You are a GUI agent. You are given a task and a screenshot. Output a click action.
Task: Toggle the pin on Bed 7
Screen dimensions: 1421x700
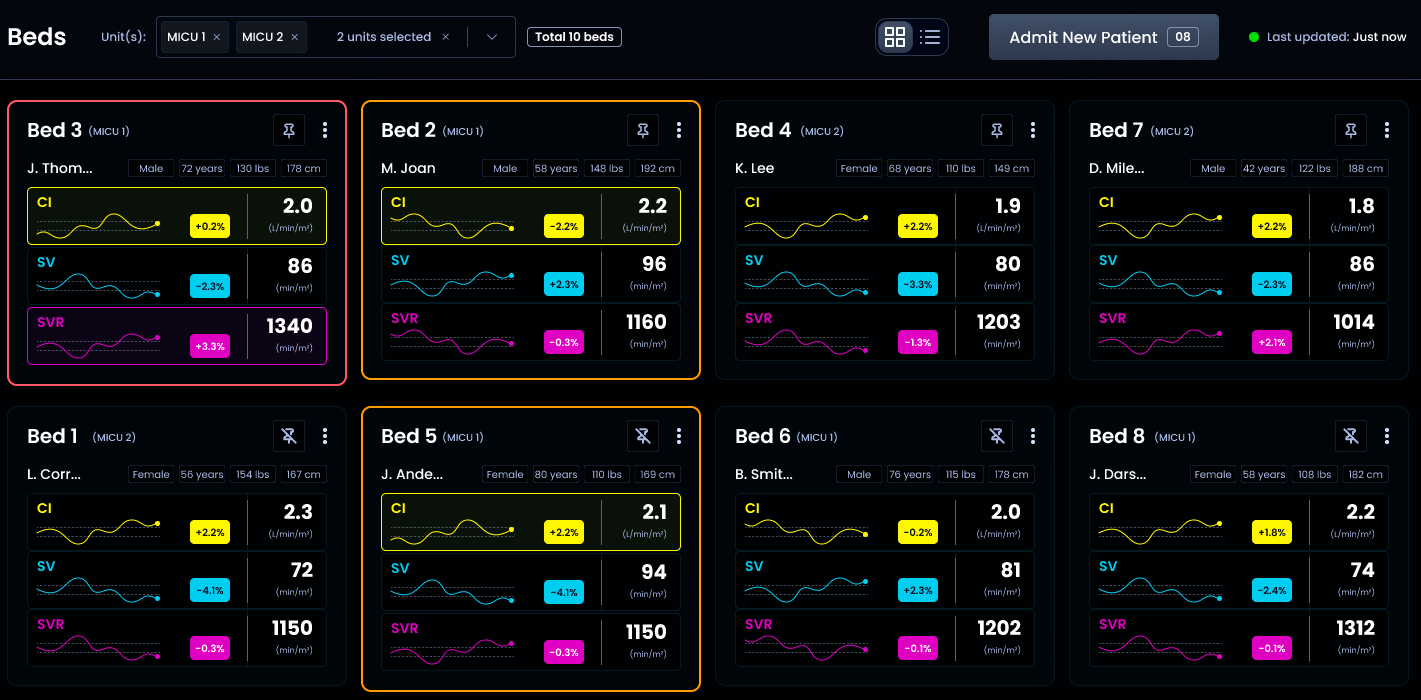pos(1351,130)
